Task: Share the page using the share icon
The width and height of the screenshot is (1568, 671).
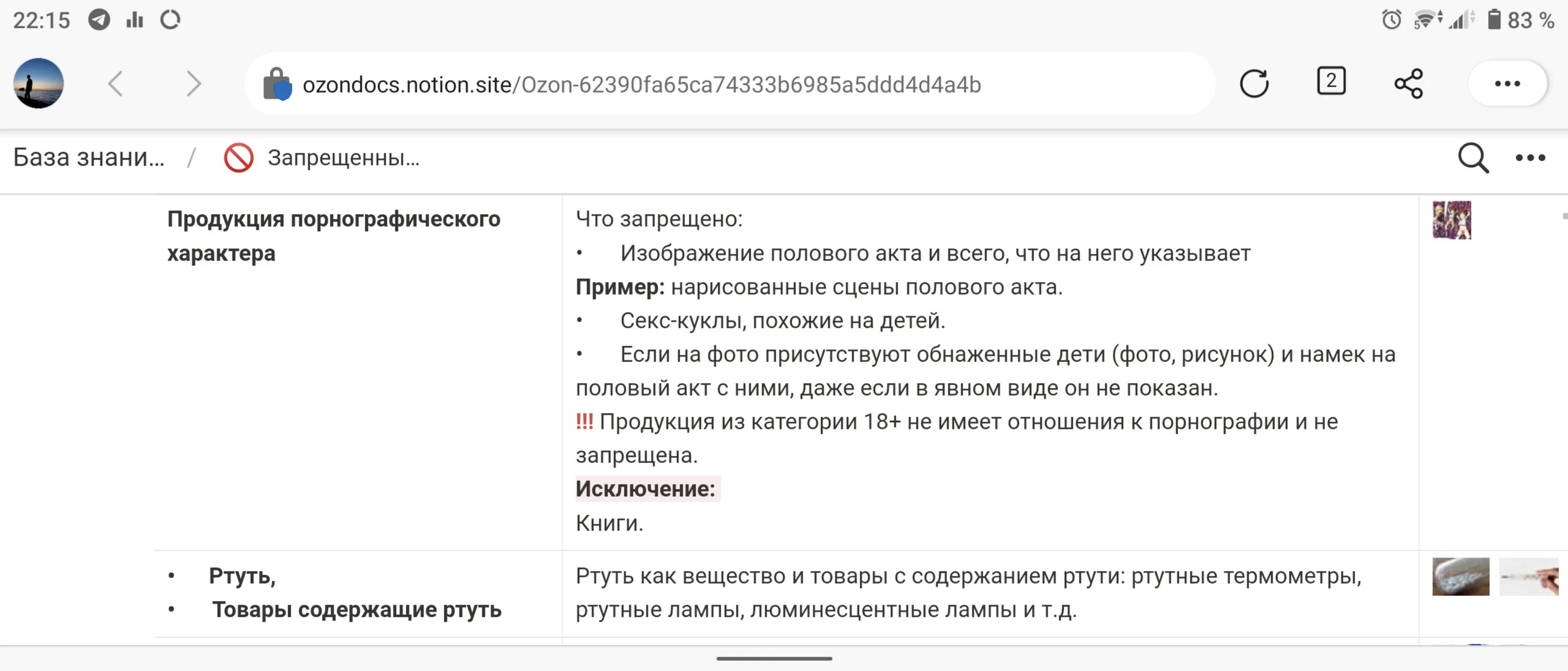Action: coord(1409,83)
